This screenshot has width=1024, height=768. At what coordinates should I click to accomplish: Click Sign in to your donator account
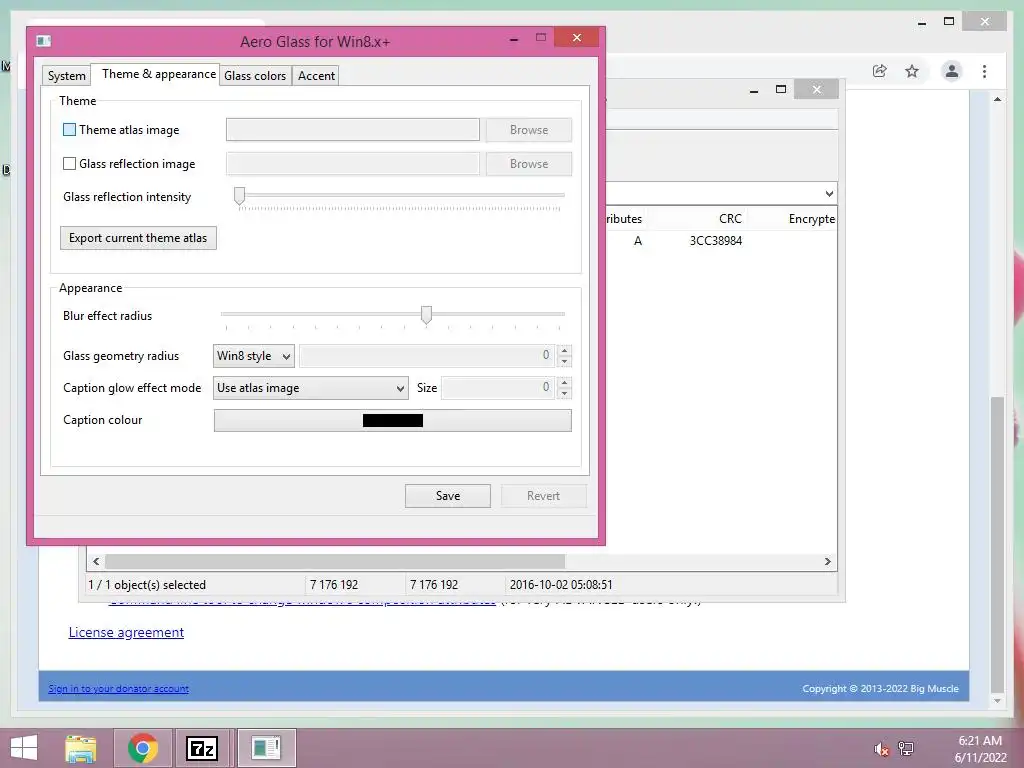118,688
